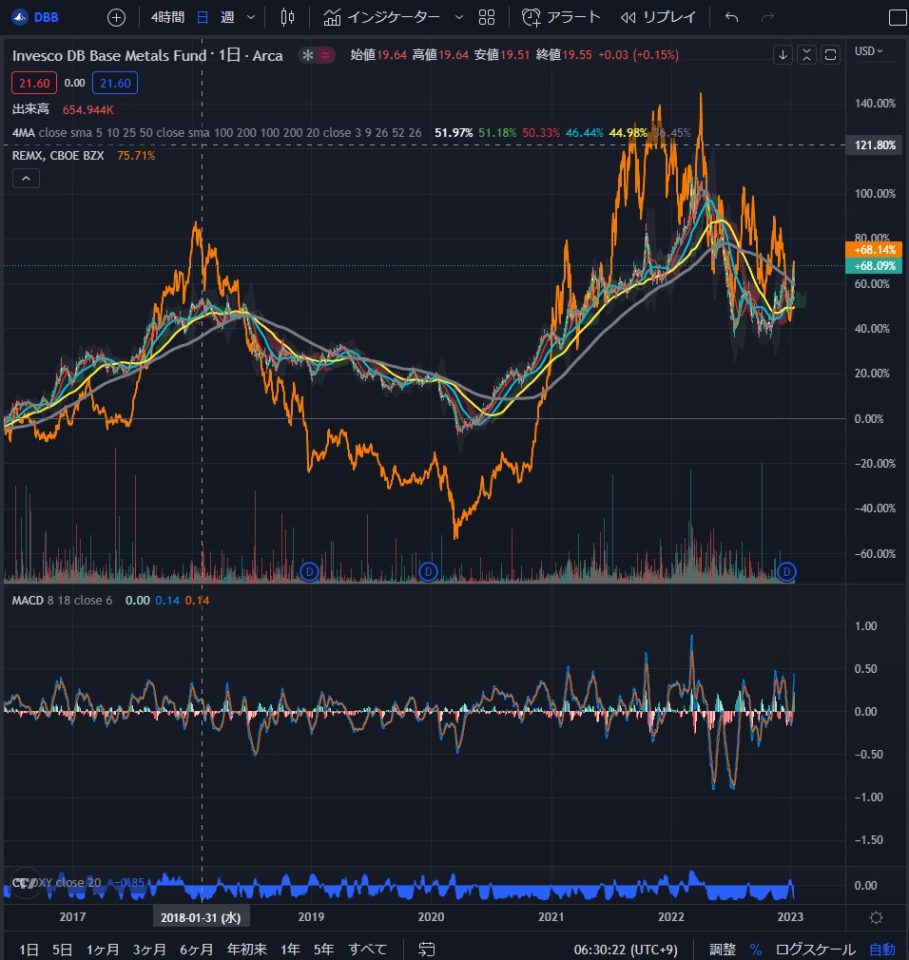Create an alert with アラート

[x=561, y=17]
